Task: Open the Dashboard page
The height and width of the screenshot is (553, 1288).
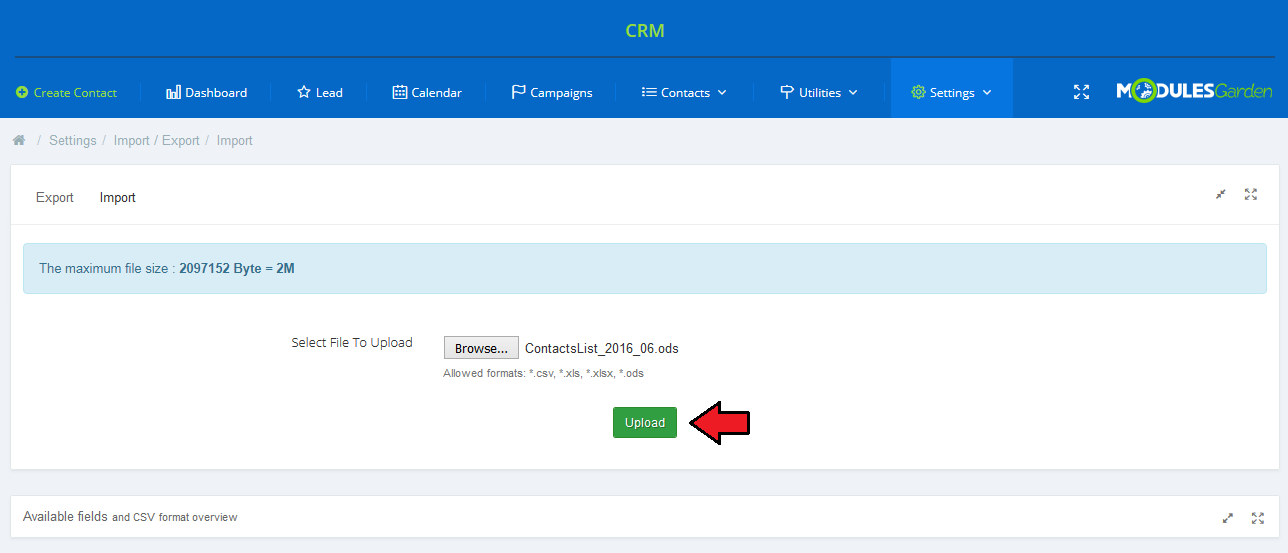Action: [x=206, y=92]
